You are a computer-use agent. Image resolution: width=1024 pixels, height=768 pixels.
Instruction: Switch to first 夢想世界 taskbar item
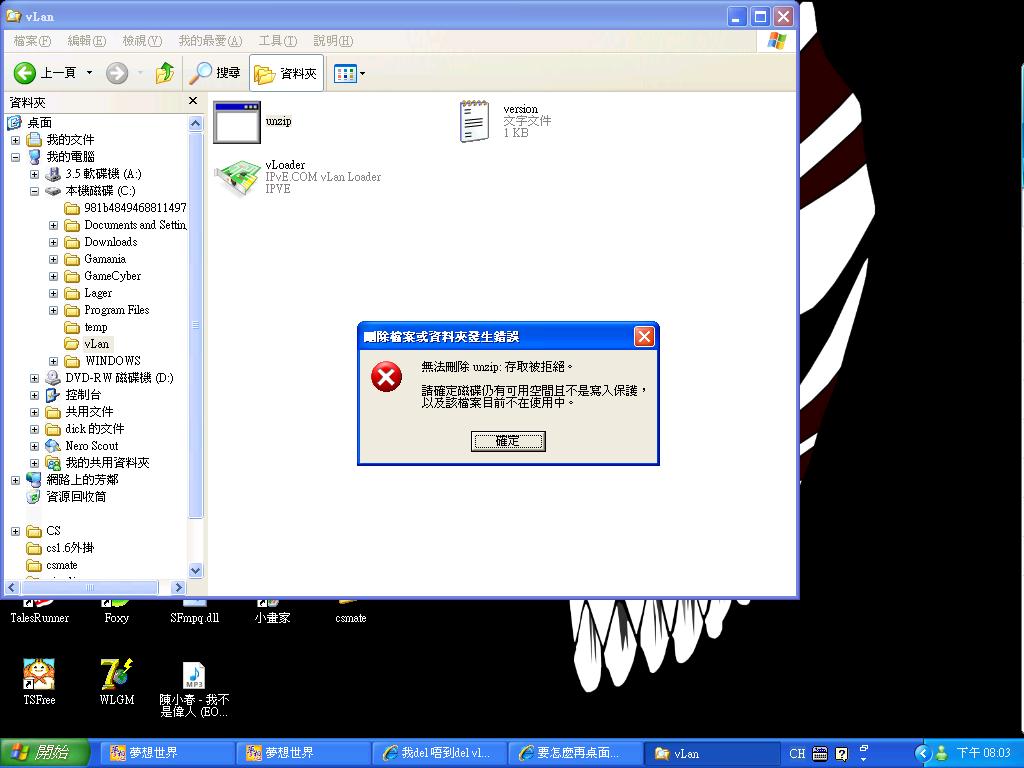tap(167, 754)
